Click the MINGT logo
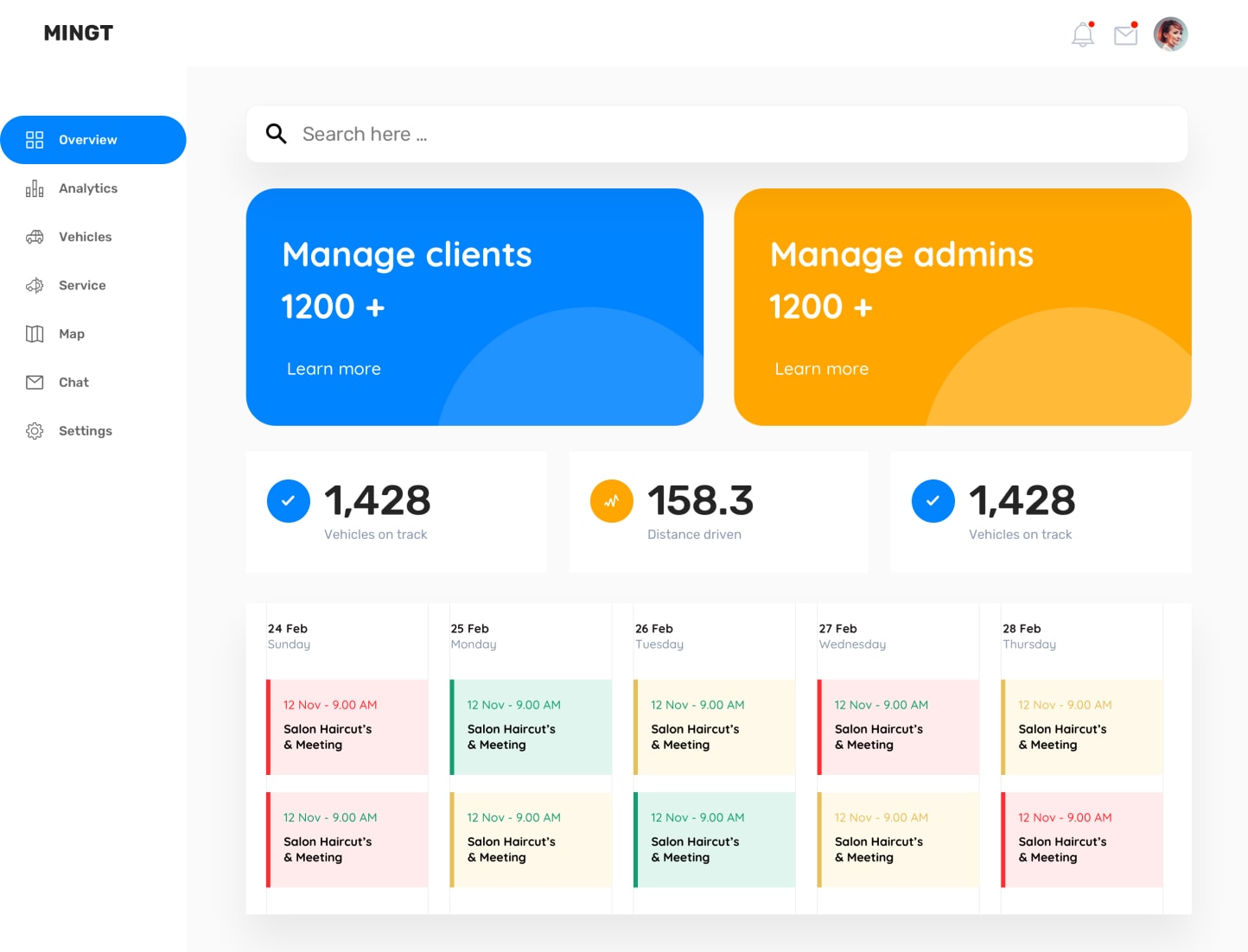Image resolution: width=1248 pixels, height=952 pixels. click(79, 33)
